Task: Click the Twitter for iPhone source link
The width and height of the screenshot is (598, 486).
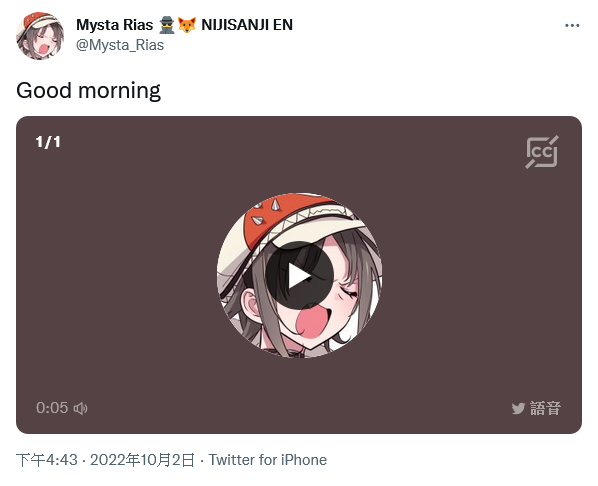Action: pos(268,460)
